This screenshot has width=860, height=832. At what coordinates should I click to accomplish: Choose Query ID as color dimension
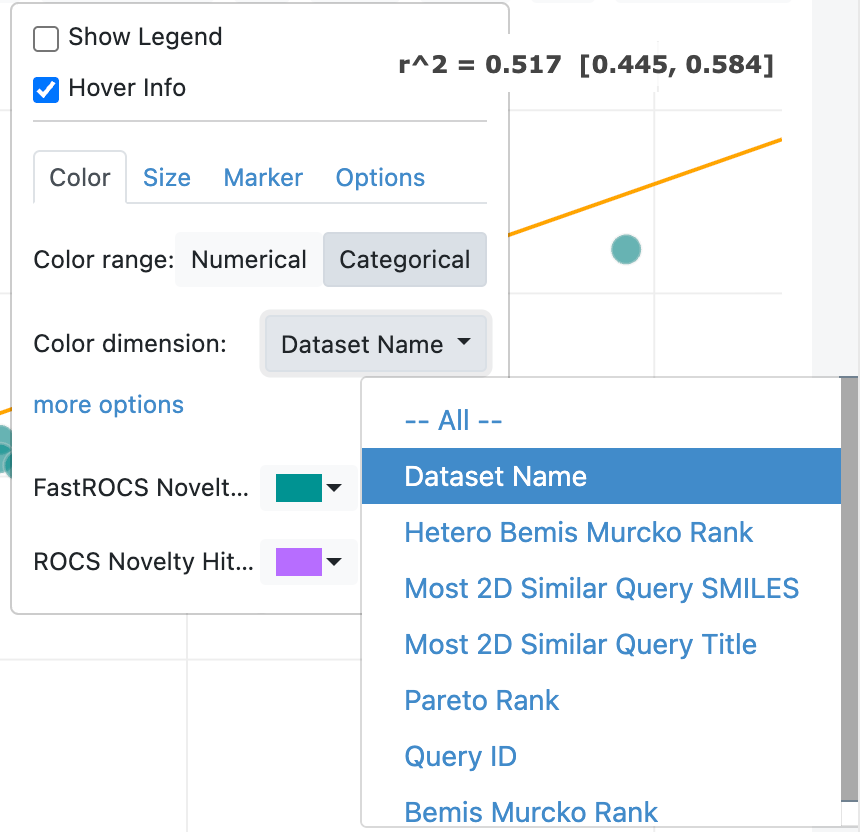[460, 756]
